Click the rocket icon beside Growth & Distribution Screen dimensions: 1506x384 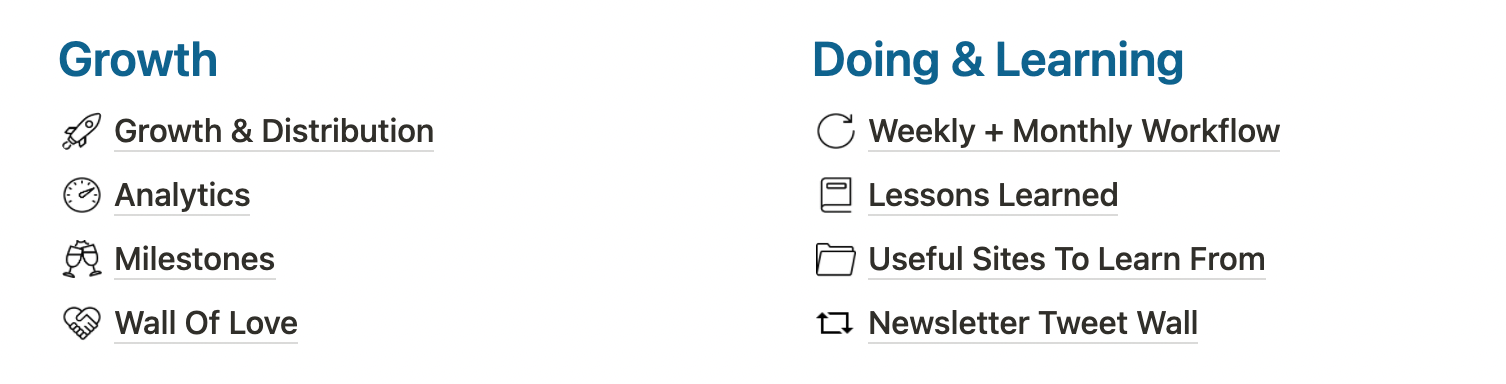82,131
